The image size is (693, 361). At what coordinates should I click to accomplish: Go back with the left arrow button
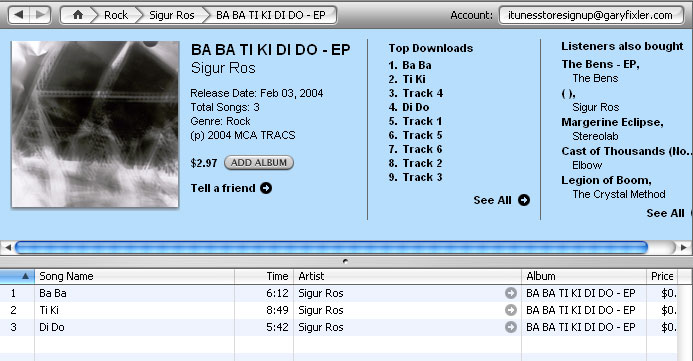[x=19, y=15]
